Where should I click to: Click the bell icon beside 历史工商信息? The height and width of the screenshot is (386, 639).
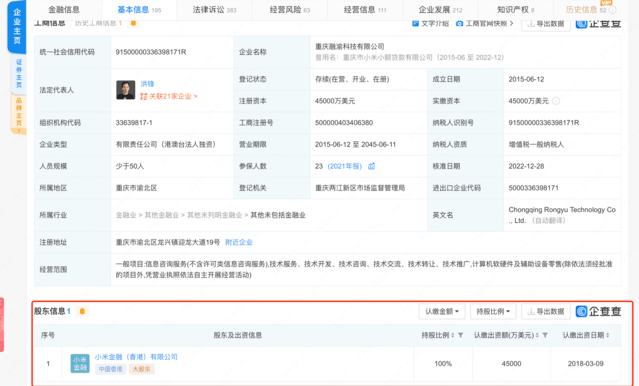[x=133, y=23]
